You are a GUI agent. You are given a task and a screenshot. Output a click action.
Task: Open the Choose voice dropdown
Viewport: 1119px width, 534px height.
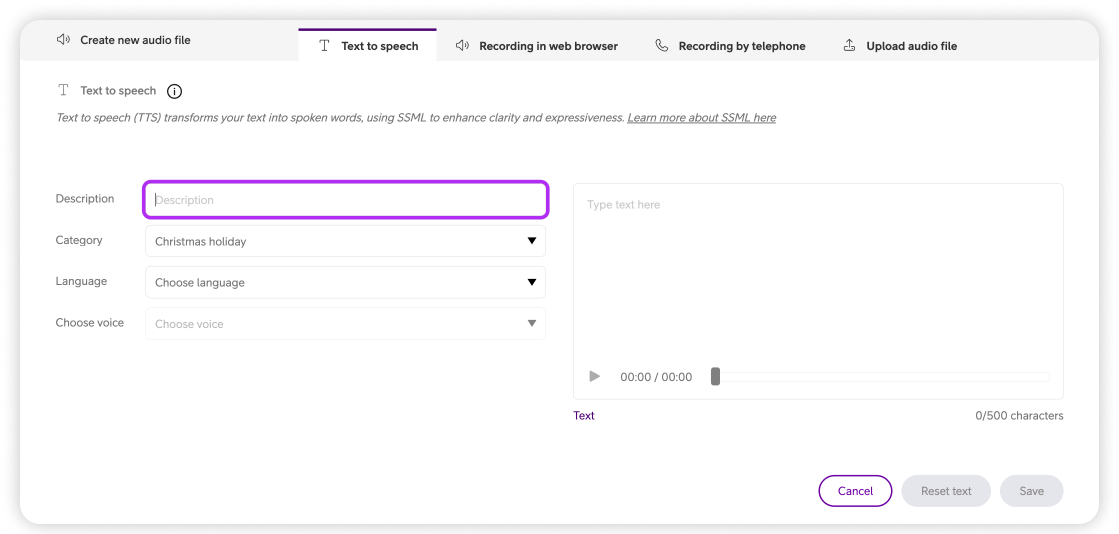(345, 324)
